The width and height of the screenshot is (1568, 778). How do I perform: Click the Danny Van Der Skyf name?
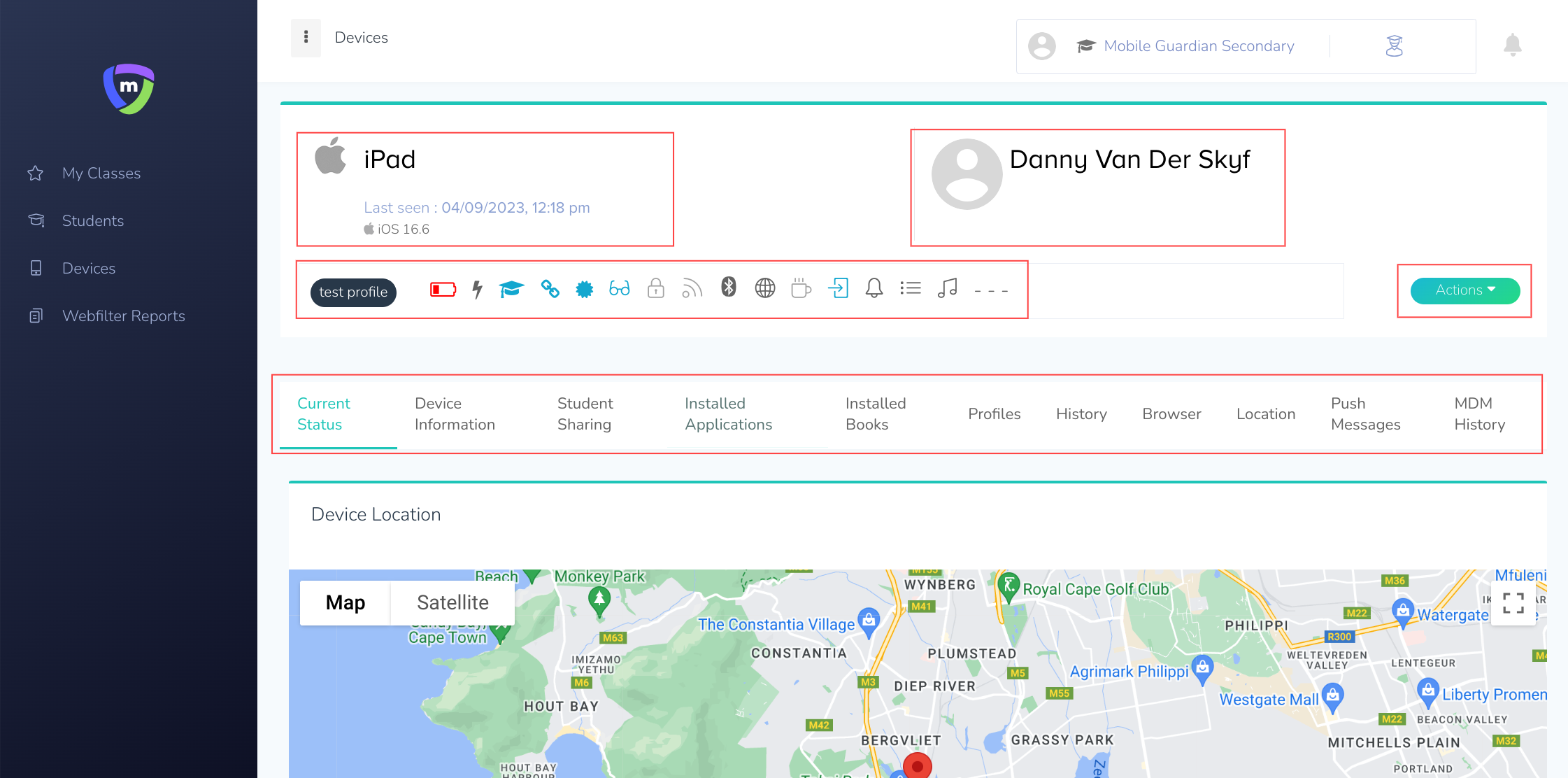(1130, 160)
